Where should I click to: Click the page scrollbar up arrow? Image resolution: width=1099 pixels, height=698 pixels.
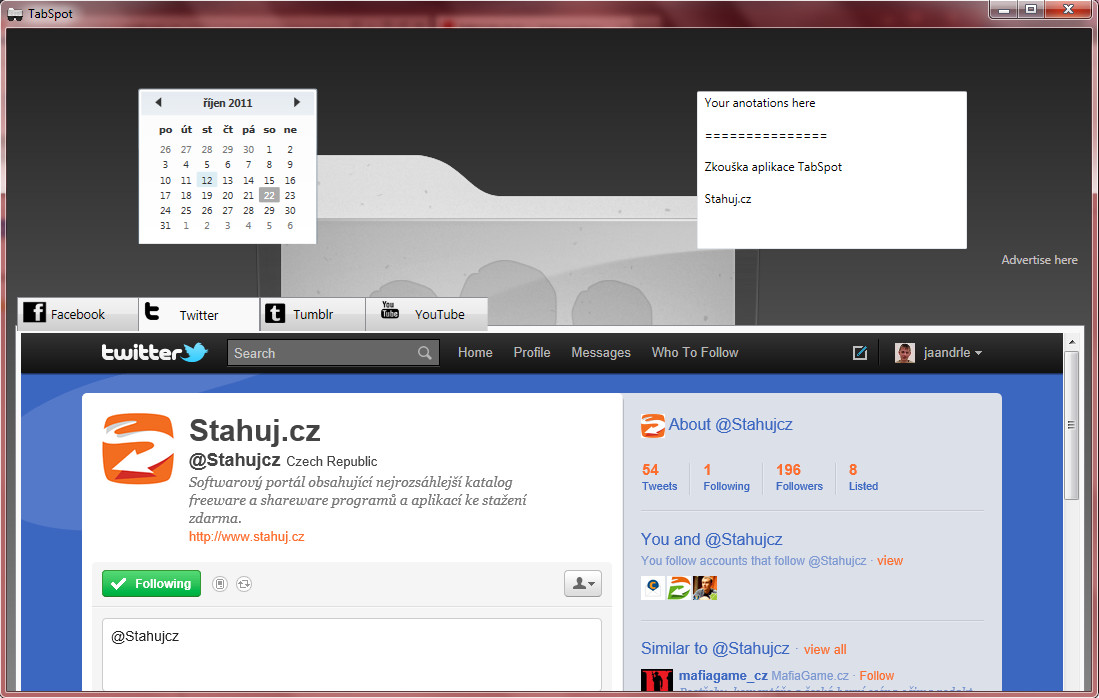point(1071,342)
